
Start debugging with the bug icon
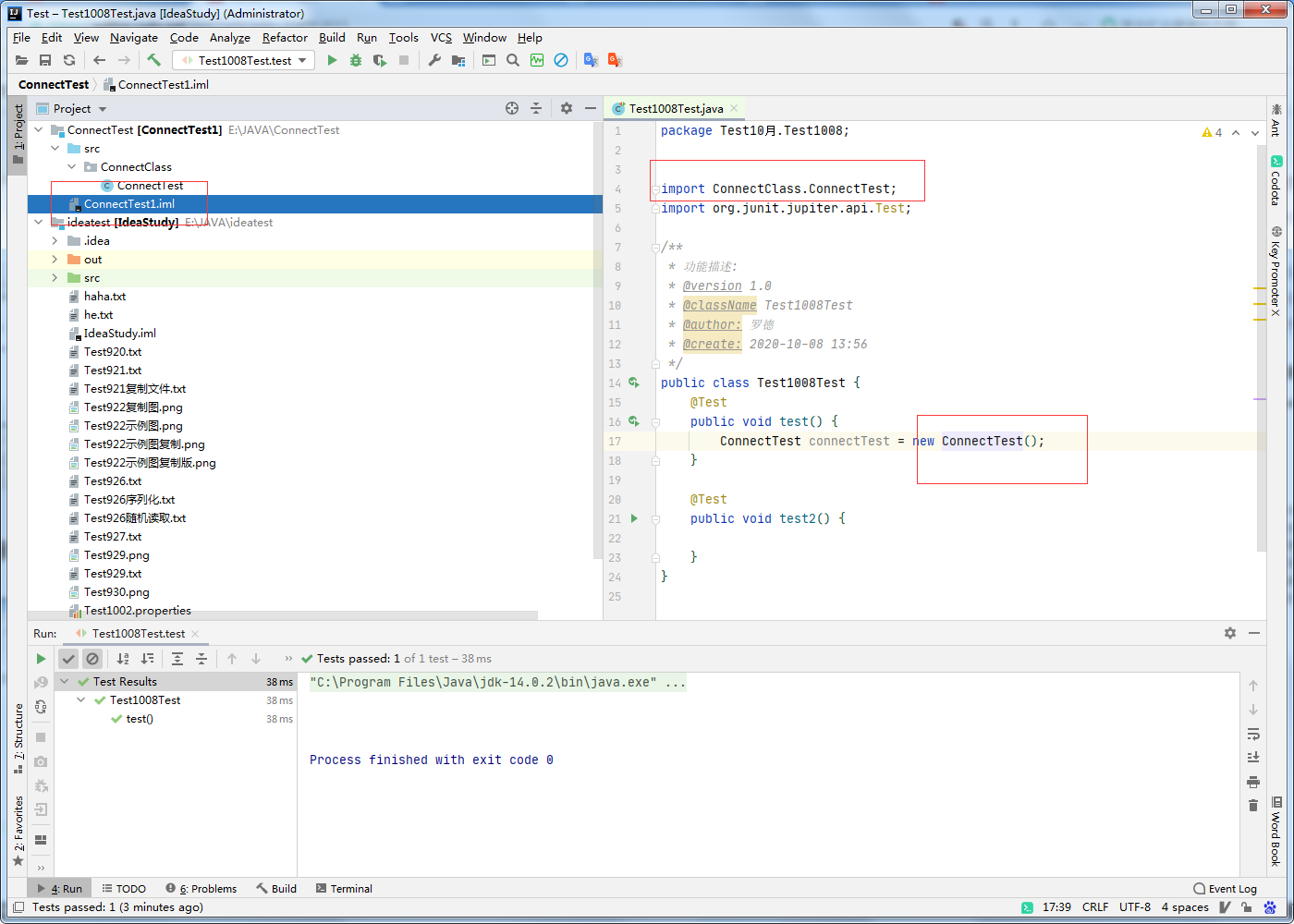(356, 60)
